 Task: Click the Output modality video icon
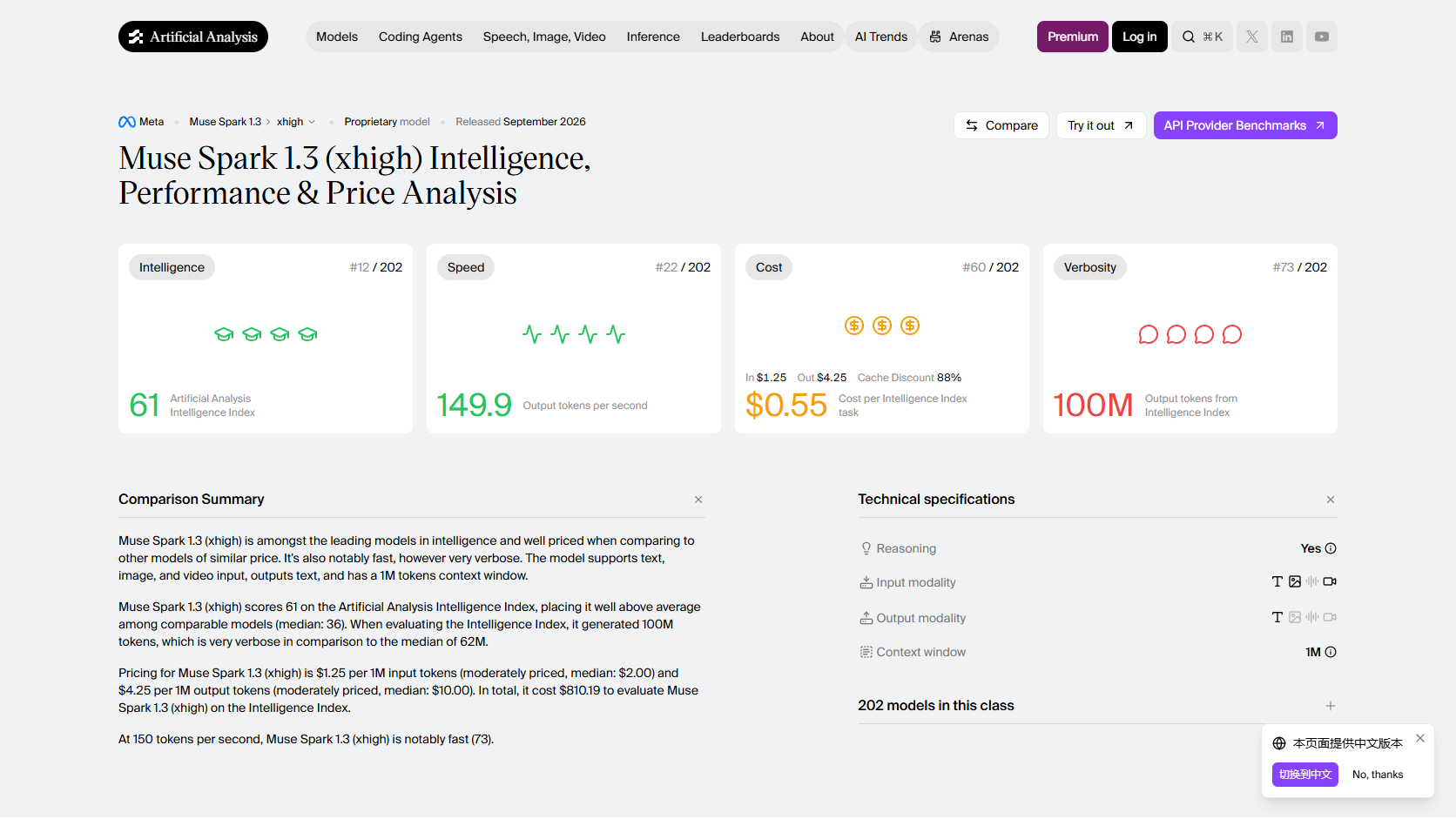click(1330, 617)
